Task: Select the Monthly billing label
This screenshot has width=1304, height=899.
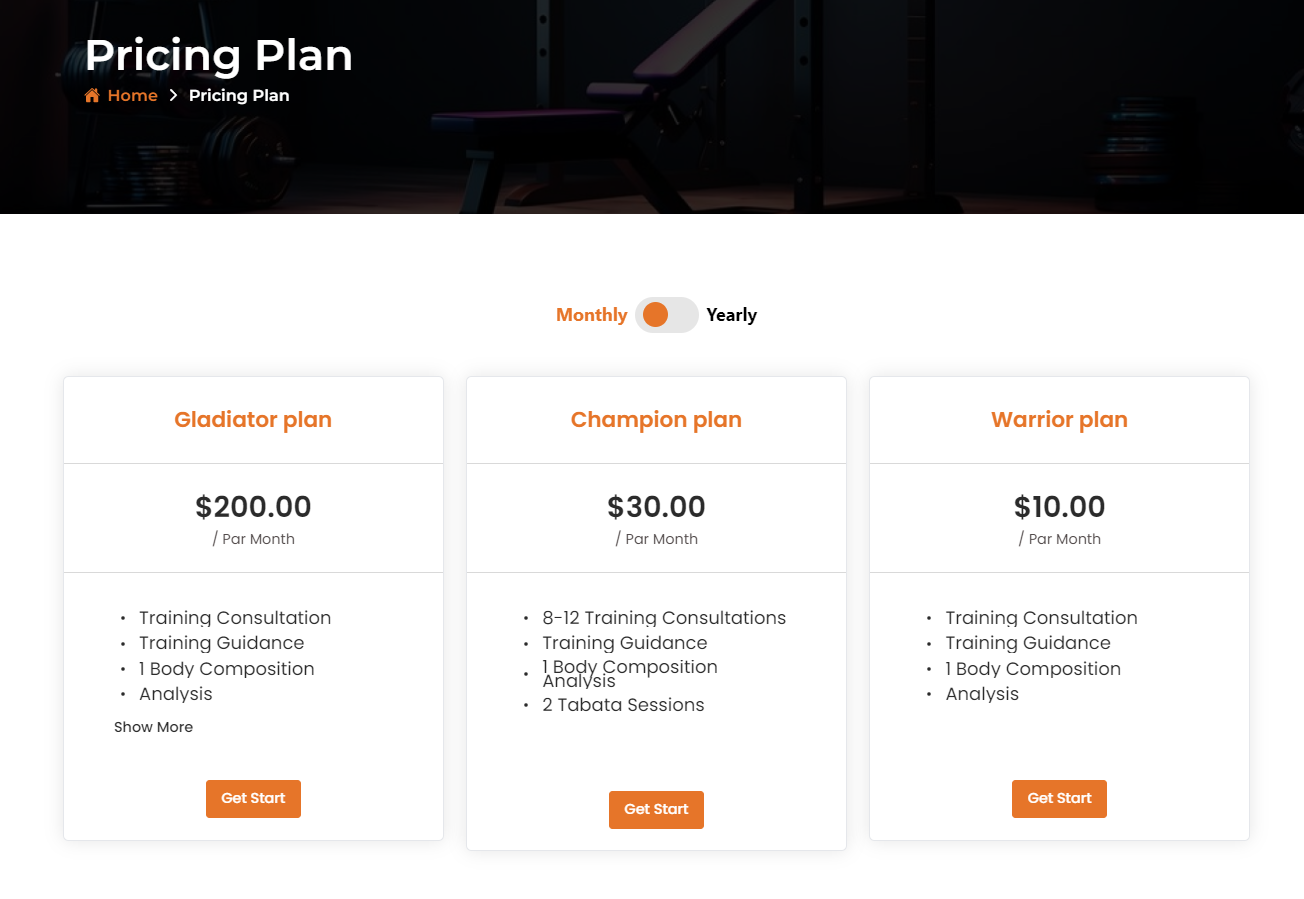Action: pyautogui.click(x=591, y=314)
